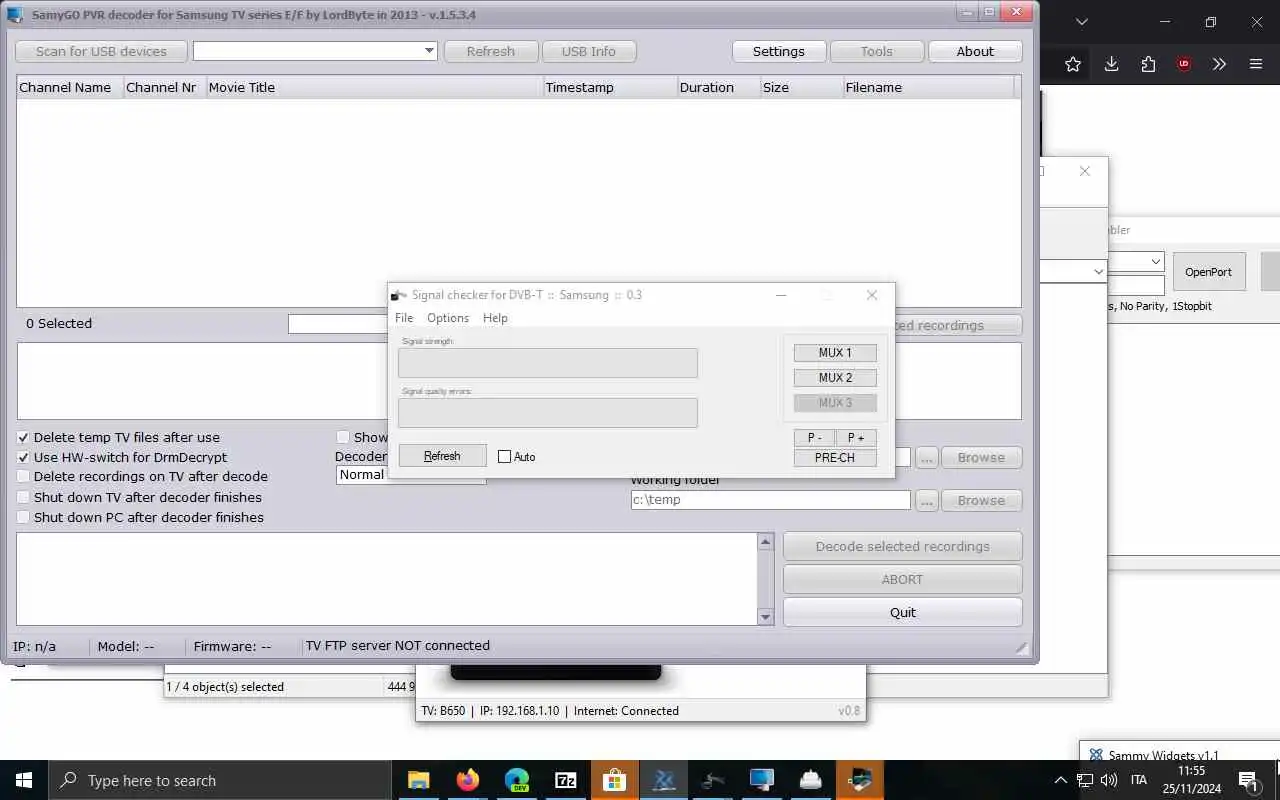The height and width of the screenshot is (800, 1280).
Task: Open the File menu in Signal checker
Action: [404, 318]
